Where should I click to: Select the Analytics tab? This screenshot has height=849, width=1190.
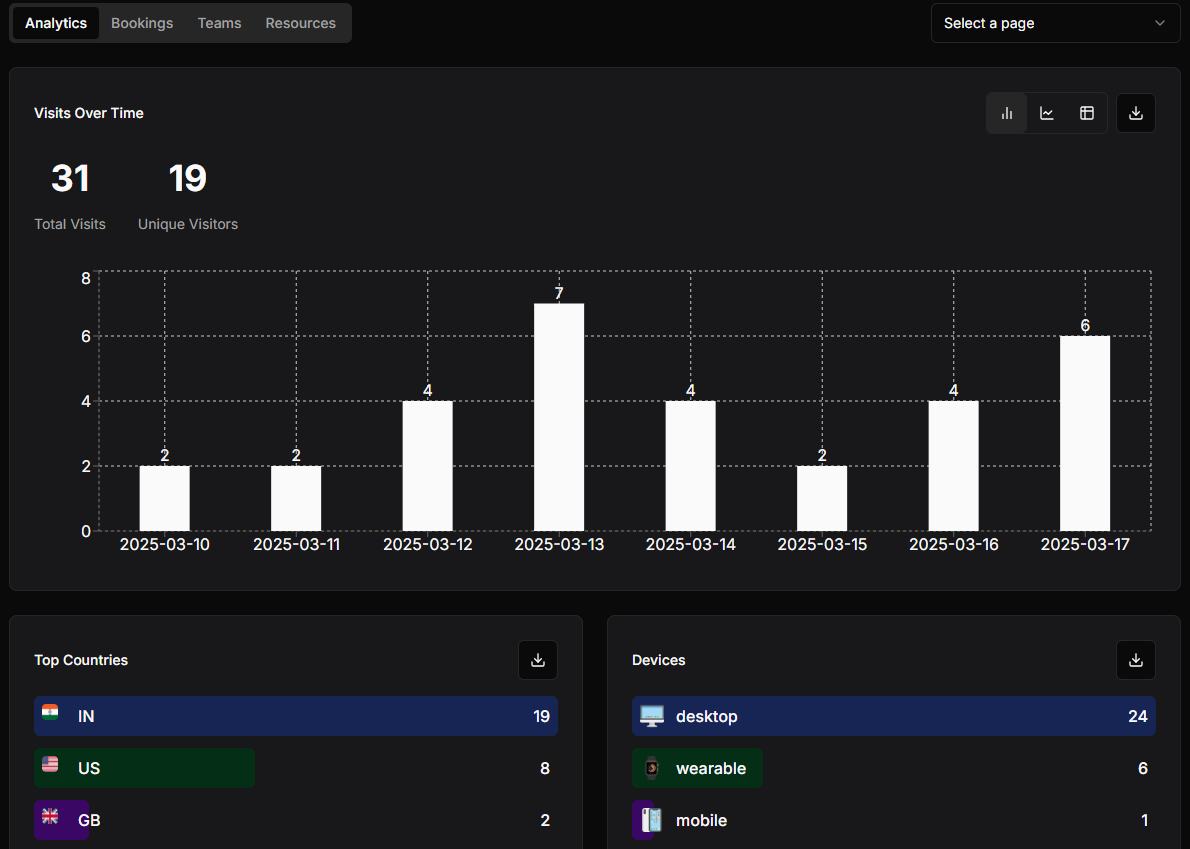click(x=56, y=24)
